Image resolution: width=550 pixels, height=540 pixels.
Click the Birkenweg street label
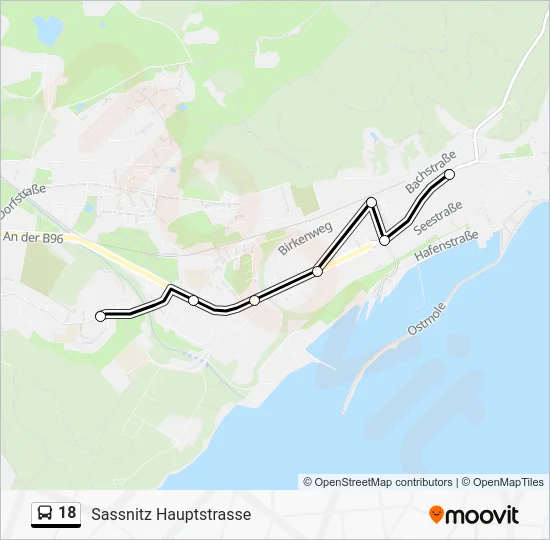[x=305, y=238]
